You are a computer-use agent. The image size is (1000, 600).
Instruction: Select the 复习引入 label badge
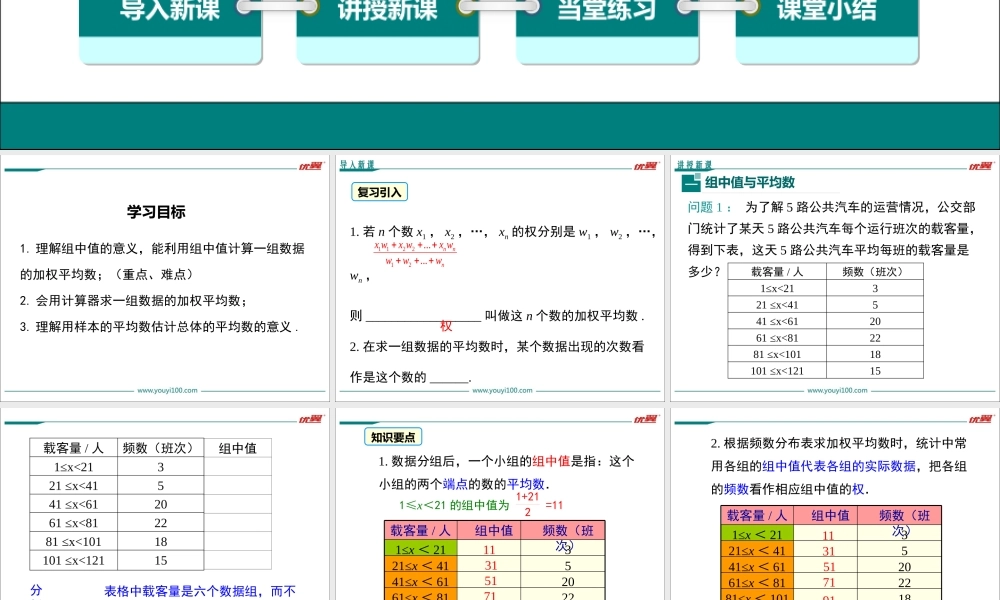point(379,192)
